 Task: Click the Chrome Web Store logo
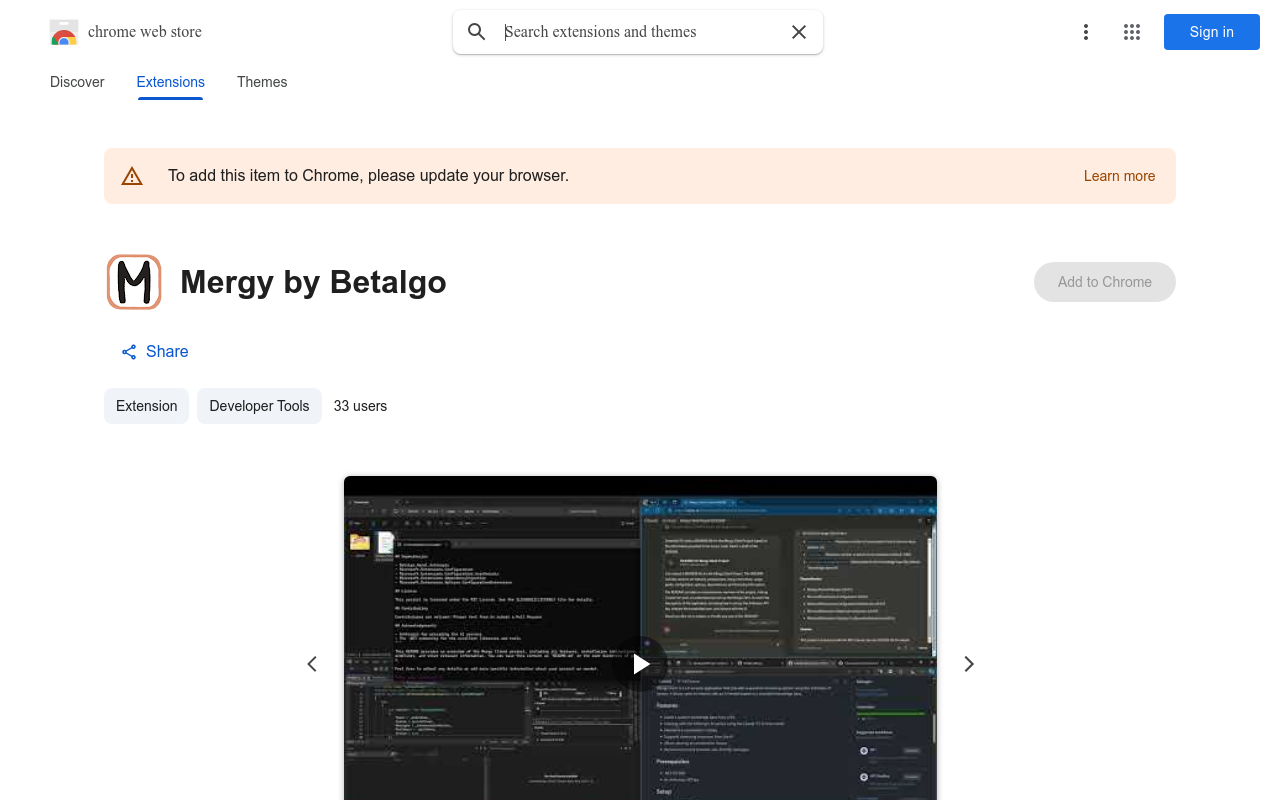(64, 32)
